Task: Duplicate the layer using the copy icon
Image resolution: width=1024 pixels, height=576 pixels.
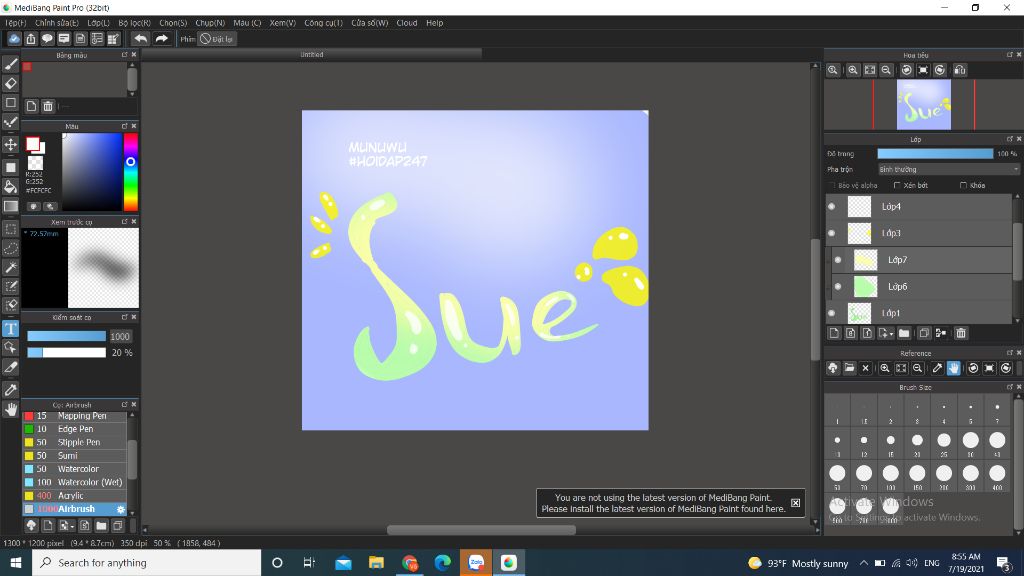Action: coord(924,333)
